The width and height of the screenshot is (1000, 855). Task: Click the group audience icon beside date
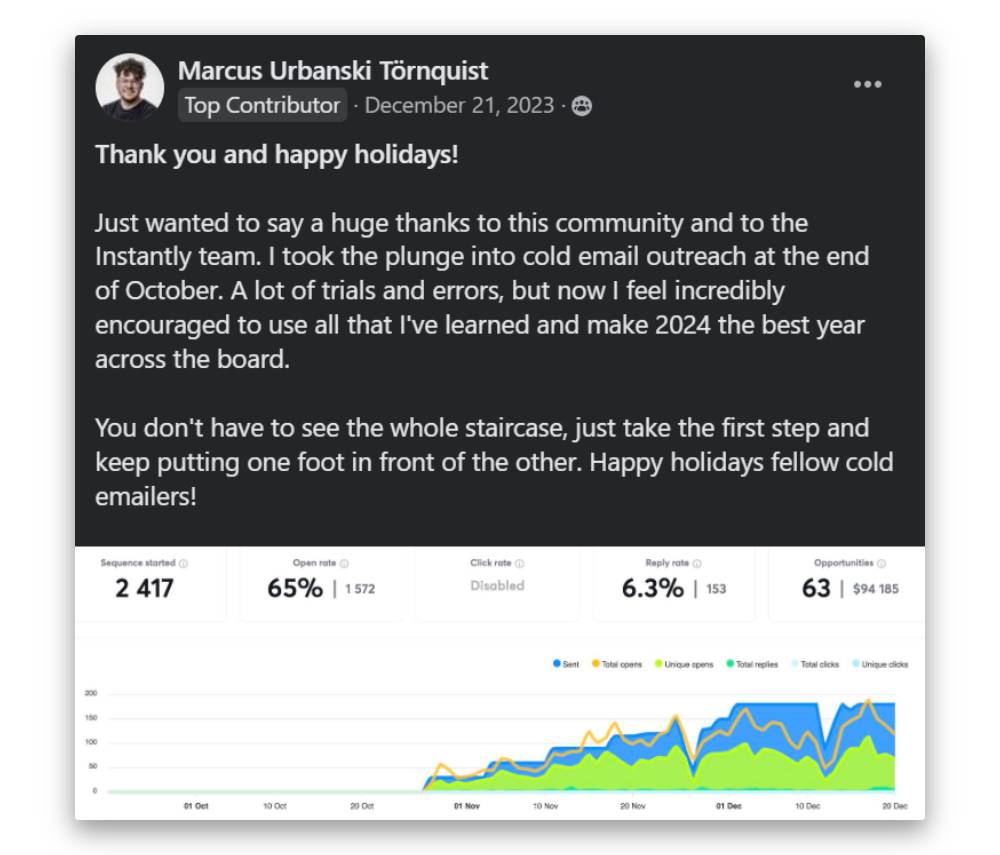(582, 106)
